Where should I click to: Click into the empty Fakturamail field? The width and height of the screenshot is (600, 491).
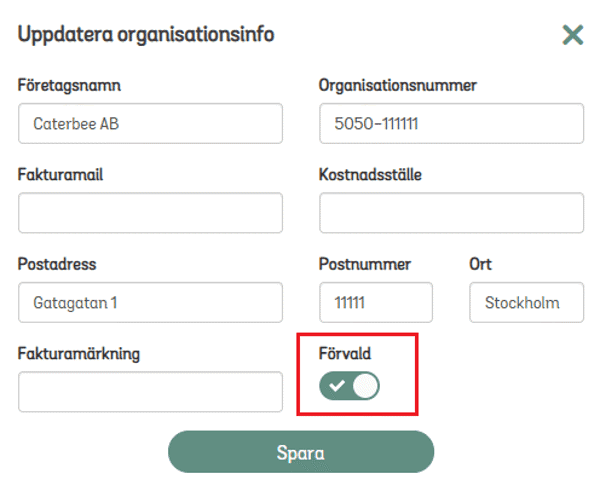click(150, 213)
